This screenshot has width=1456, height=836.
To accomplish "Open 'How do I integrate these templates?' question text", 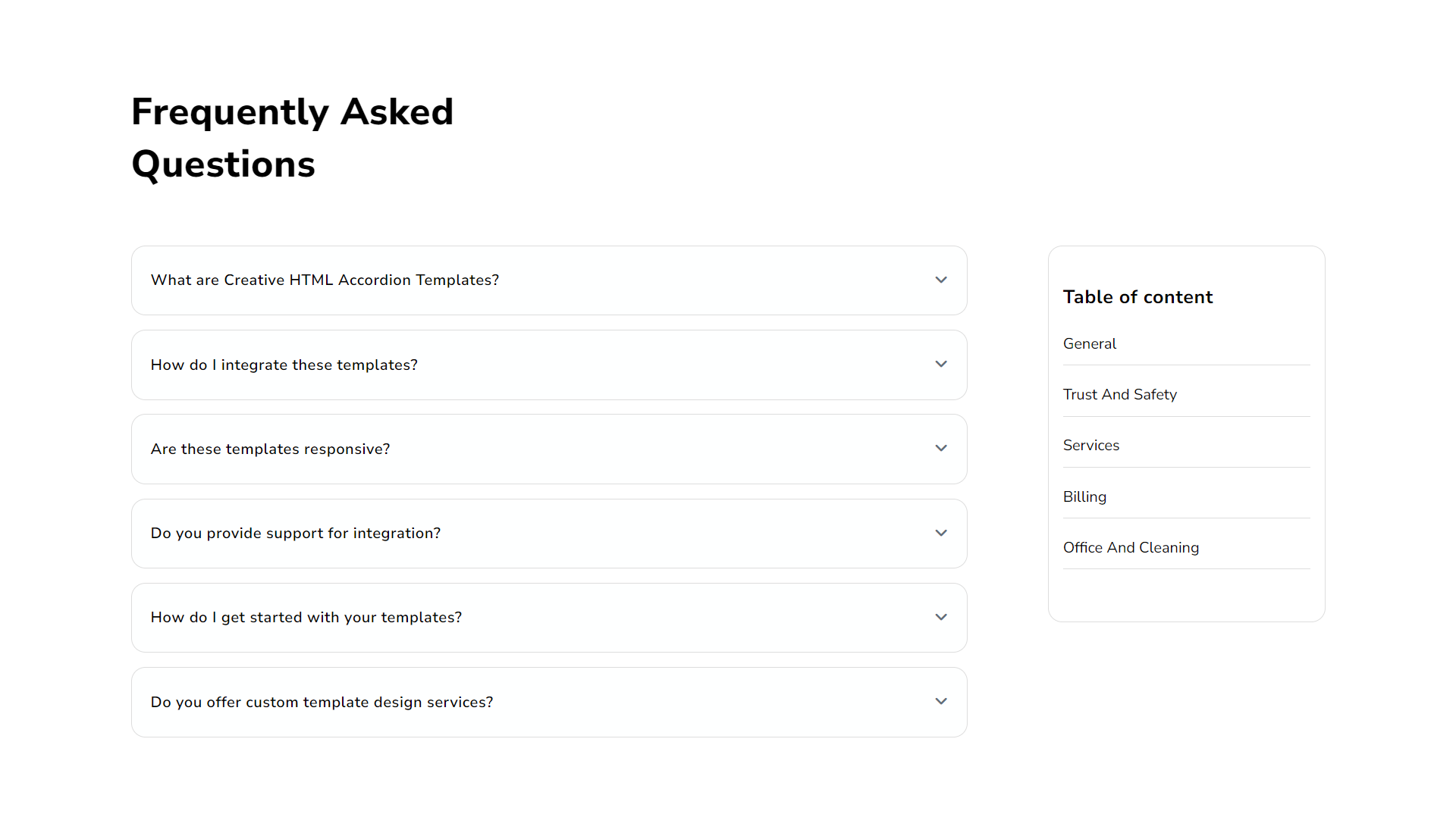I will coord(284,365).
